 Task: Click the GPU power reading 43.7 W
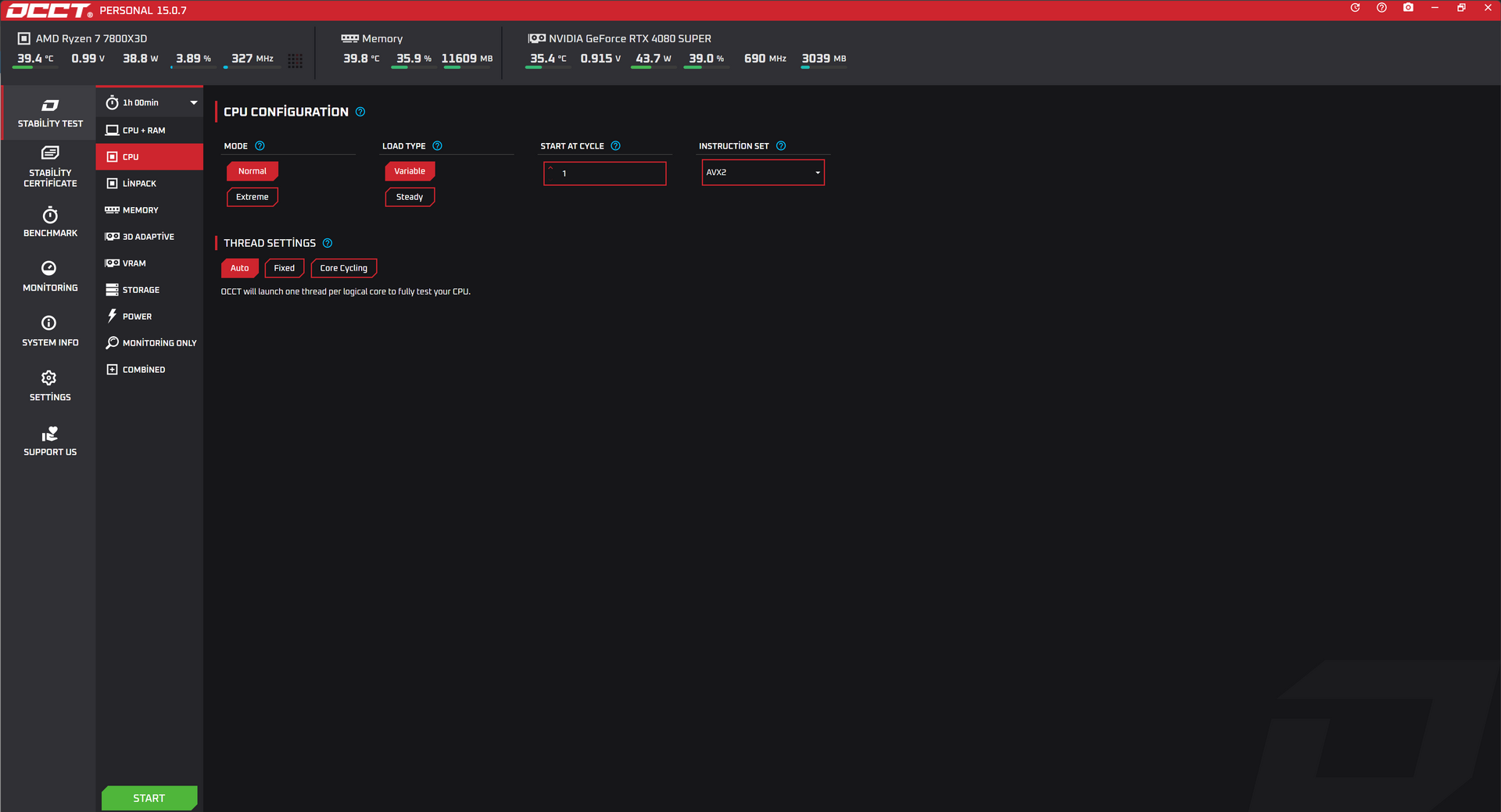coord(654,59)
